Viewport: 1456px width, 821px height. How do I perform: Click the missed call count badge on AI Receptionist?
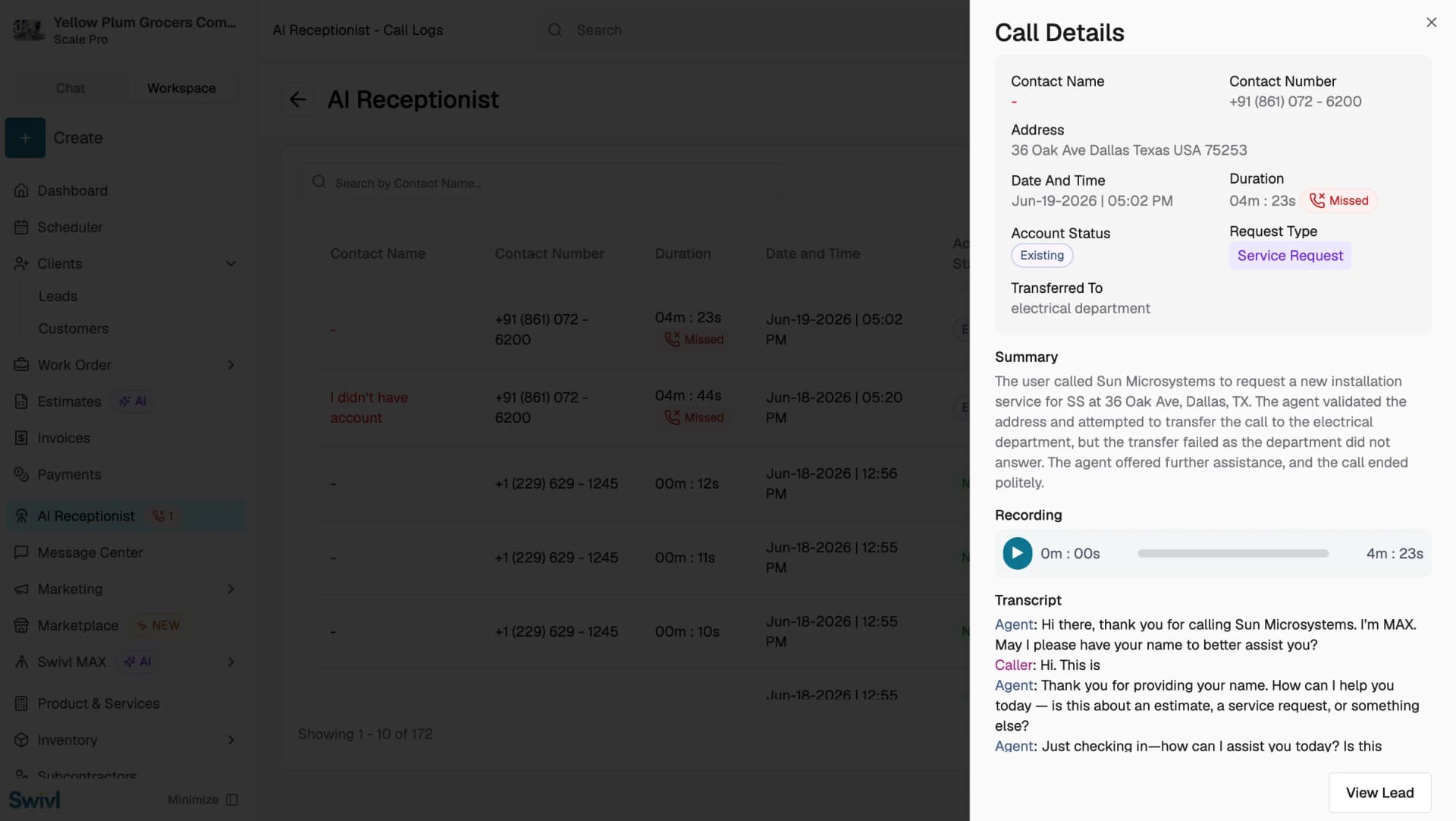[x=163, y=516]
